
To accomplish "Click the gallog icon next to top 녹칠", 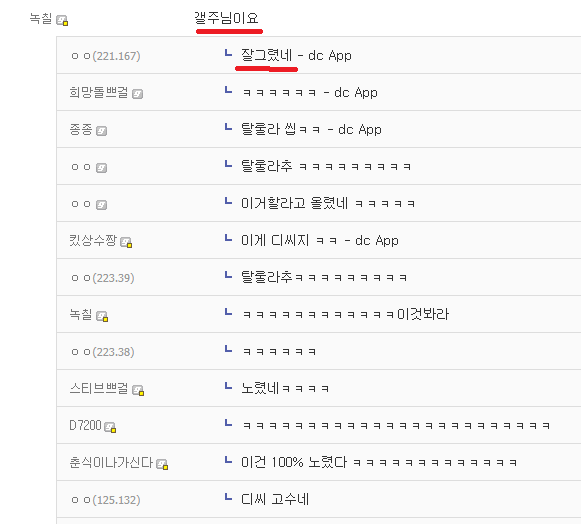I will coord(62,20).
